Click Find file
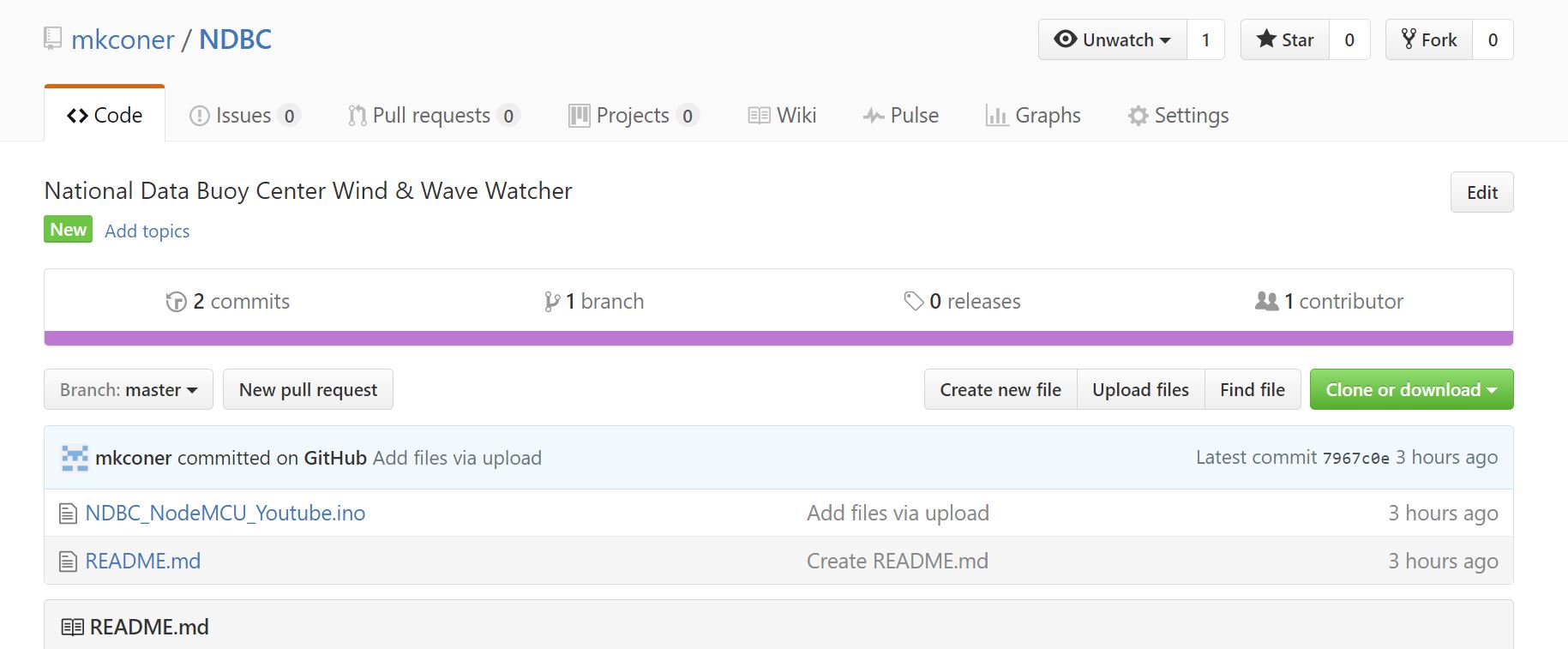Screen dimensions: 1568x649 pos(1253,390)
